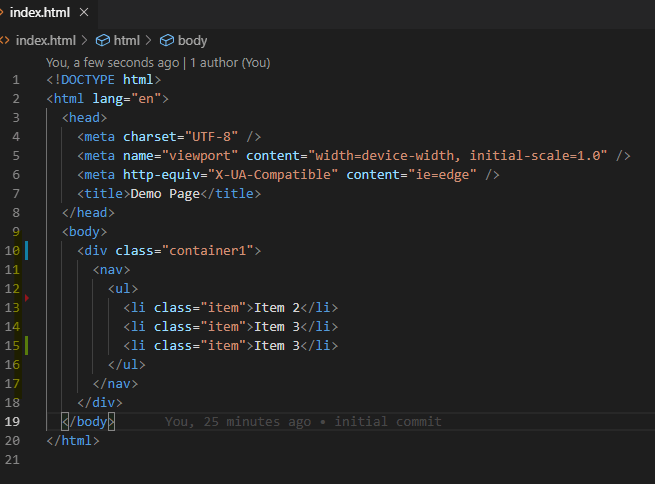
Task: Click 'Item 3' text on line 15
Action: 277,346
